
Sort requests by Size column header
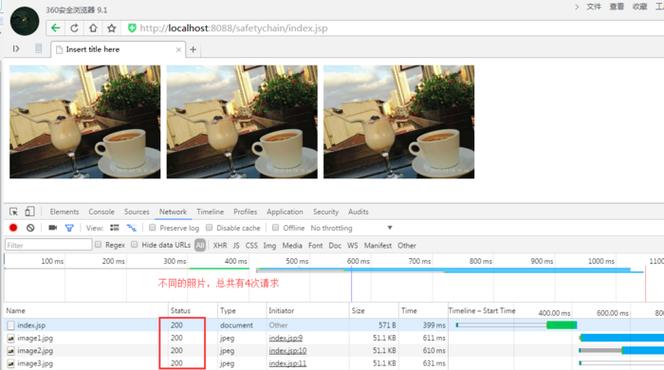point(358,311)
